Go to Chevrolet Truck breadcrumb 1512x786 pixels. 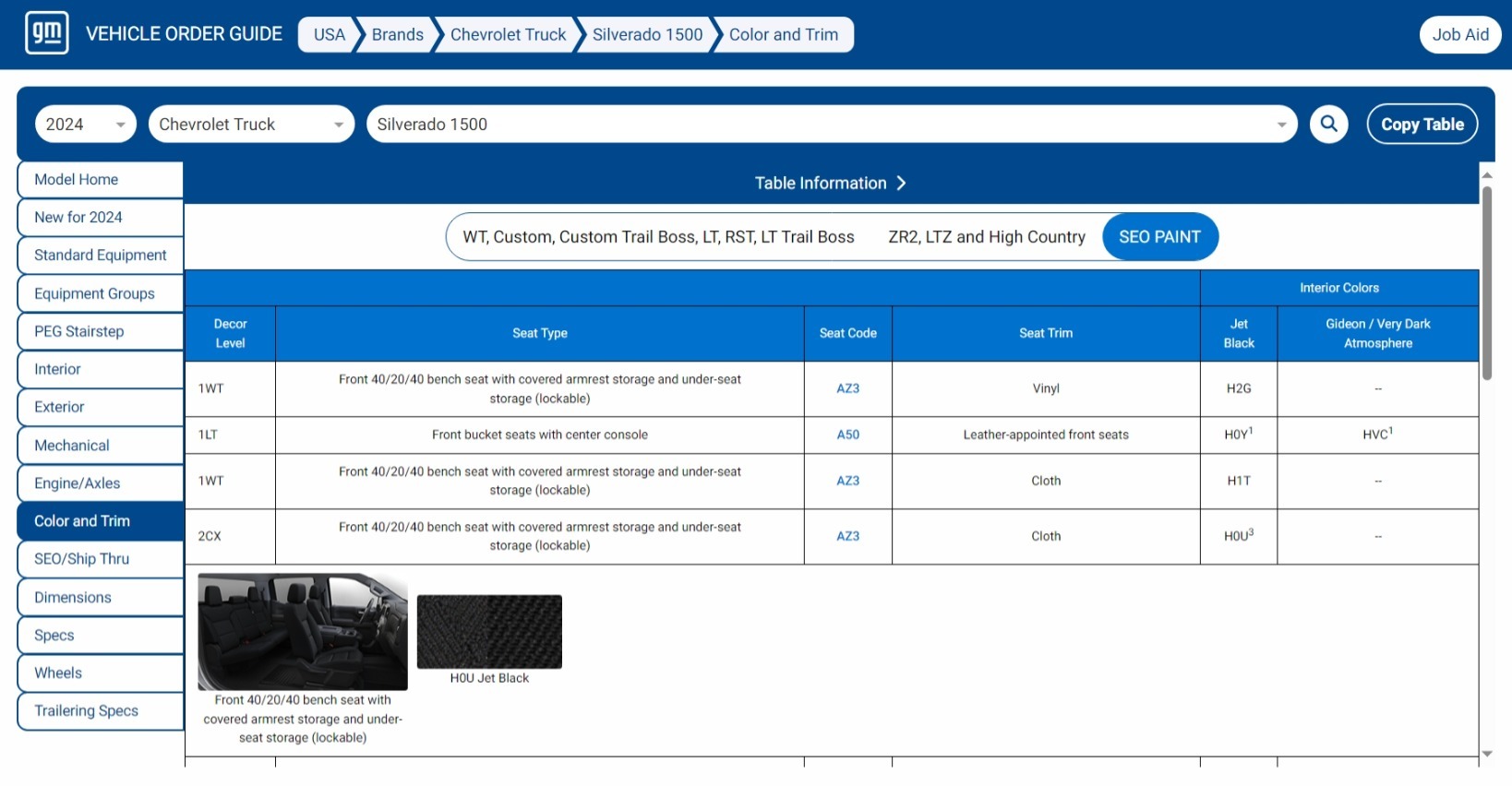pos(508,34)
